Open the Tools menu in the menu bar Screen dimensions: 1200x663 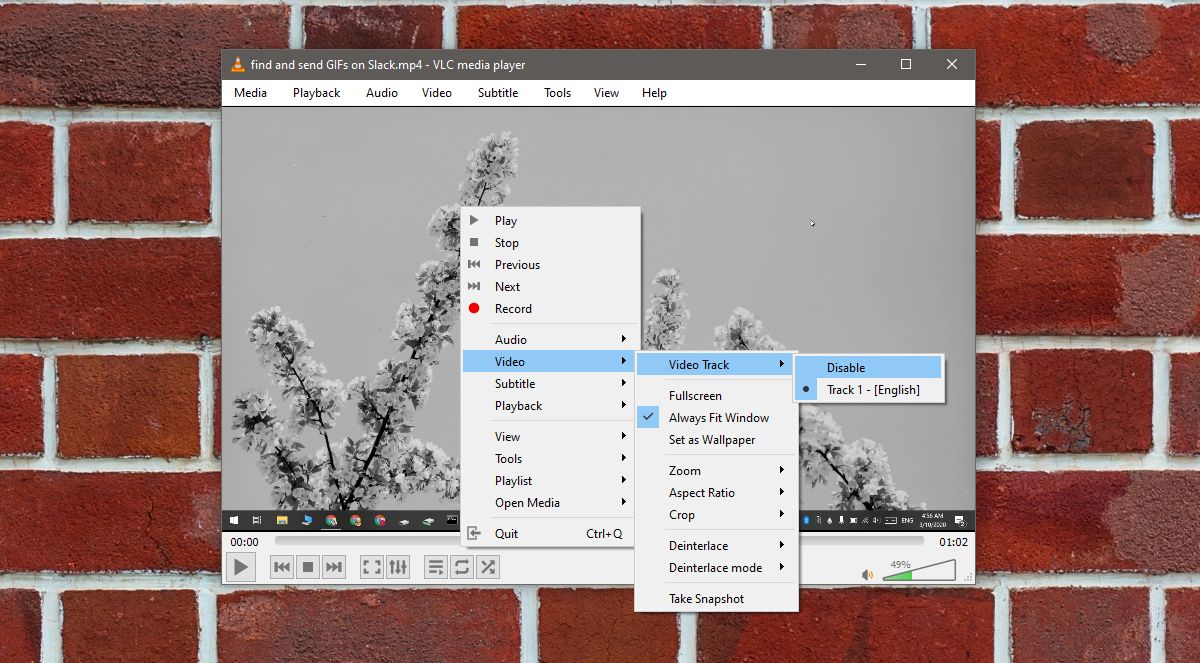557,93
